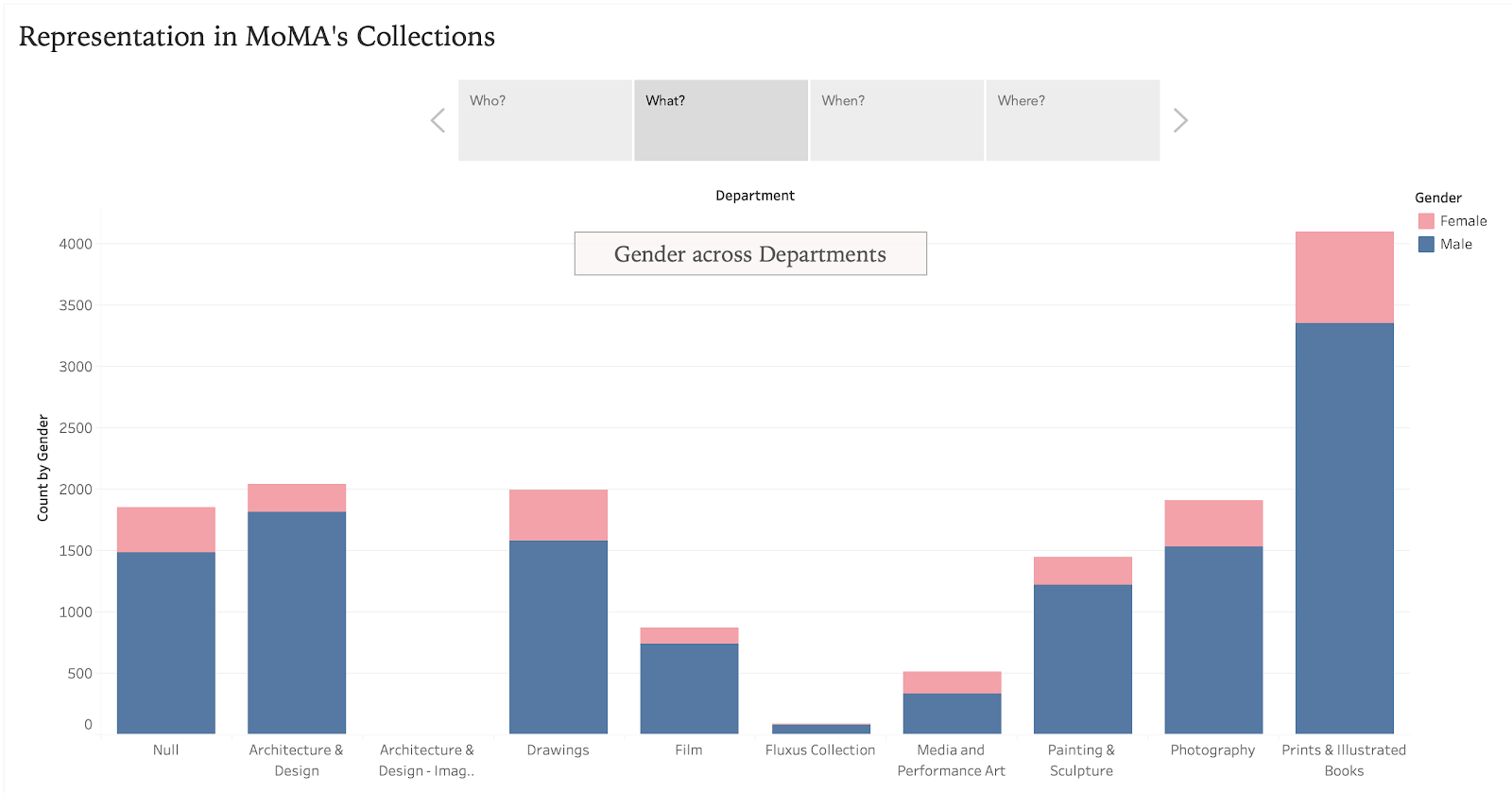This screenshot has height=793, width=1512.
Task: Click the male segment of Null bar
Action: click(x=166, y=643)
